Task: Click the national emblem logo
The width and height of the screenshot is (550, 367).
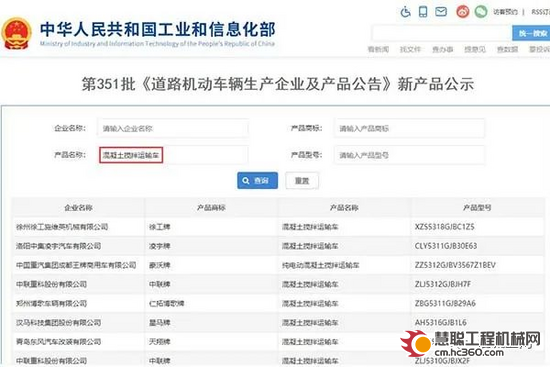Action: [x=16, y=34]
